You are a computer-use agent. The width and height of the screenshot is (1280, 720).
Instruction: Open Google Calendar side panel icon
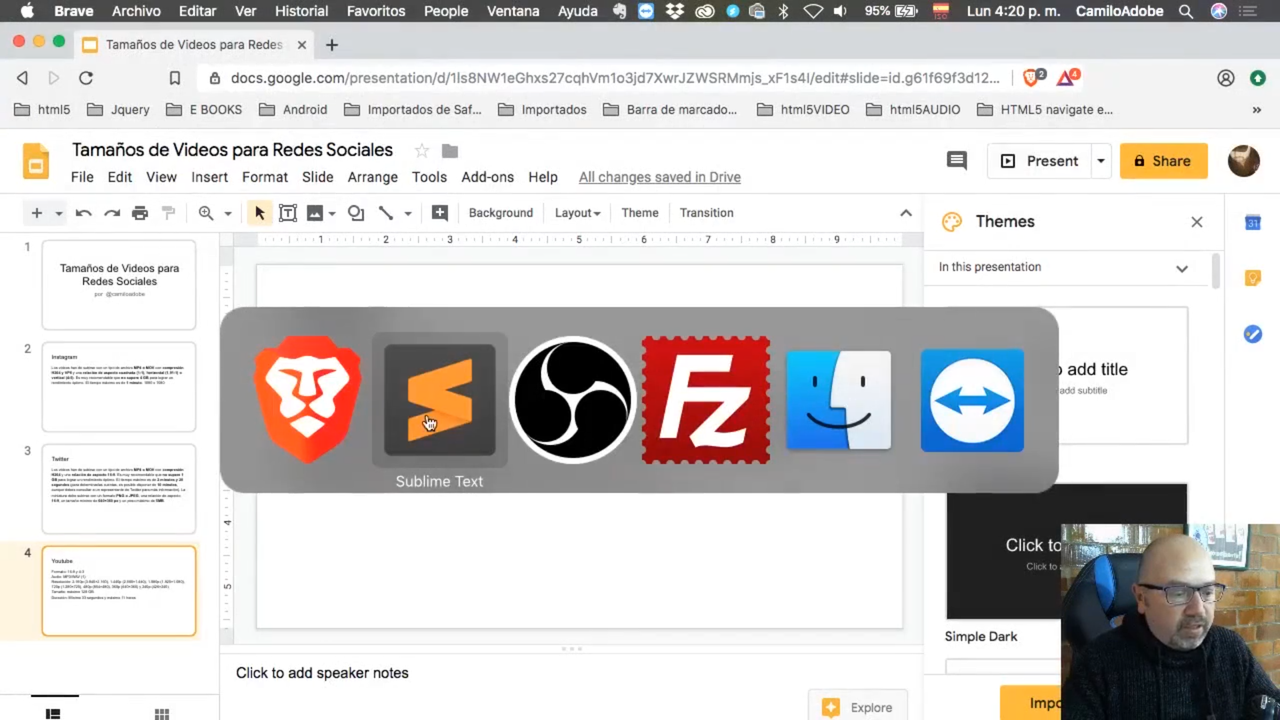1253,222
